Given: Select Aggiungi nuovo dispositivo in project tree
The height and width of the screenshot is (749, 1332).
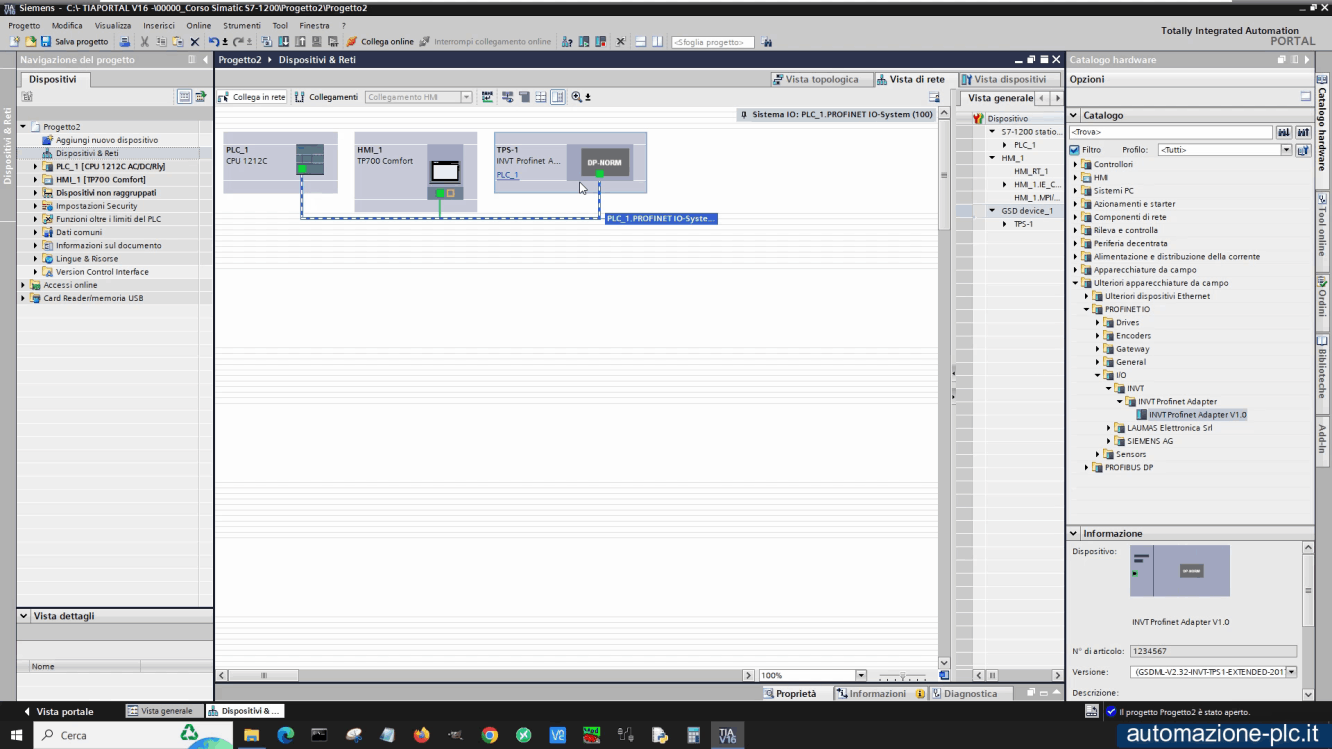Looking at the screenshot, I should (106, 140).
